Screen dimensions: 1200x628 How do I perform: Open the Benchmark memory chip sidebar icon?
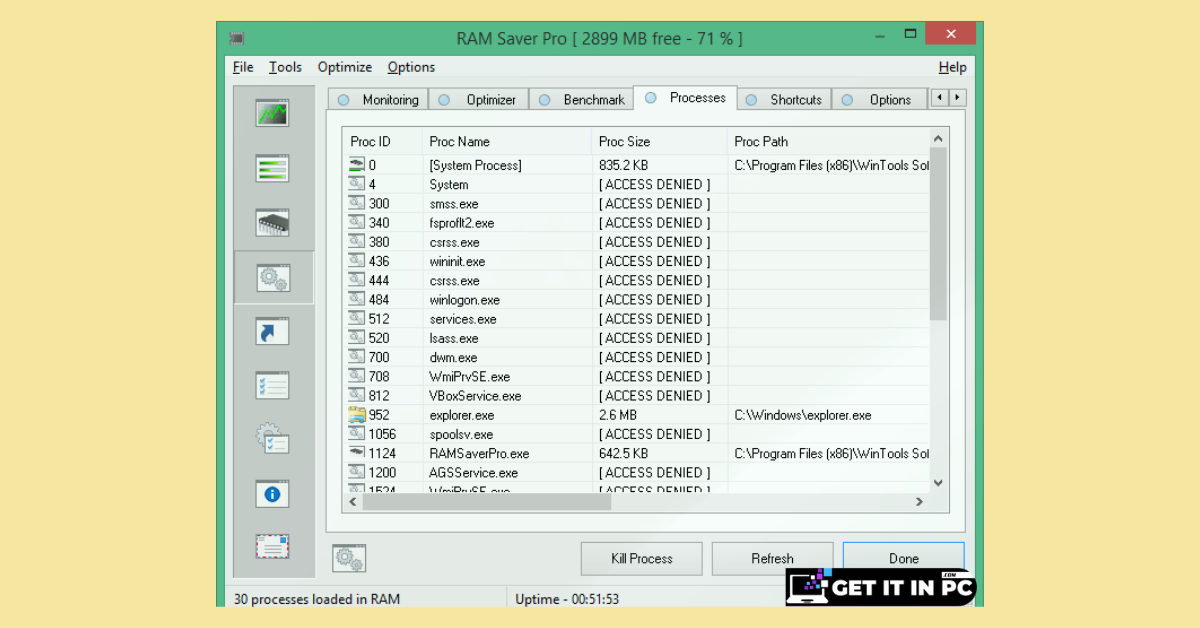point(273,222)
